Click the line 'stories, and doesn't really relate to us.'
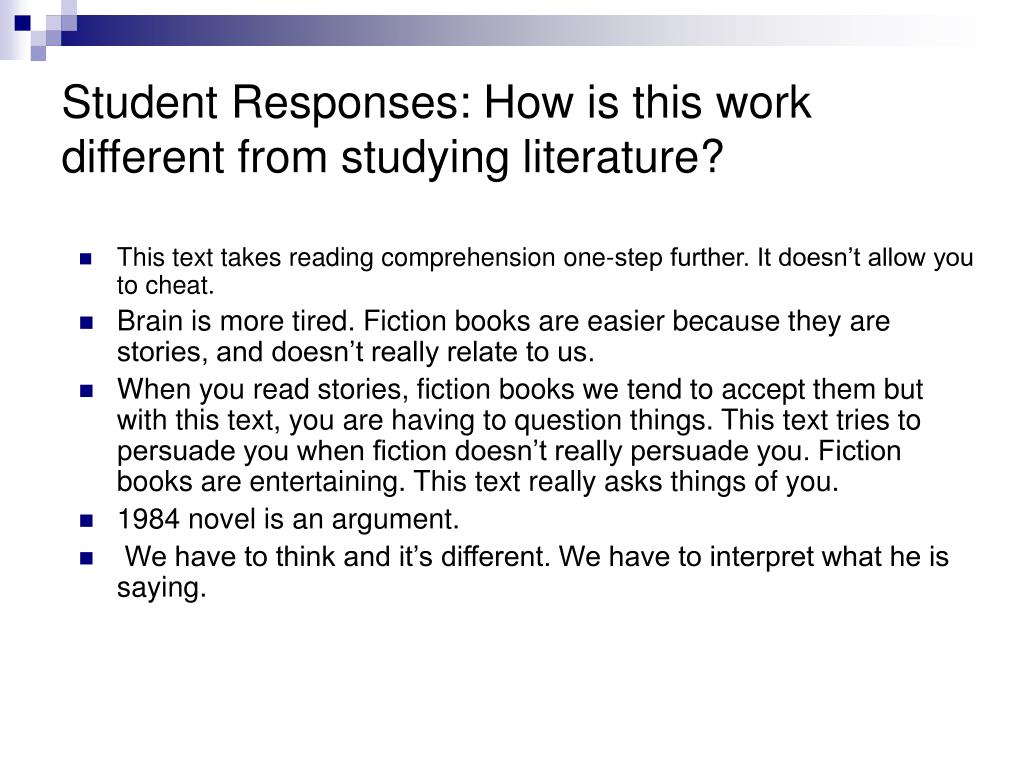This screenshot has width=1024, height=768. [x=356, y=353]
